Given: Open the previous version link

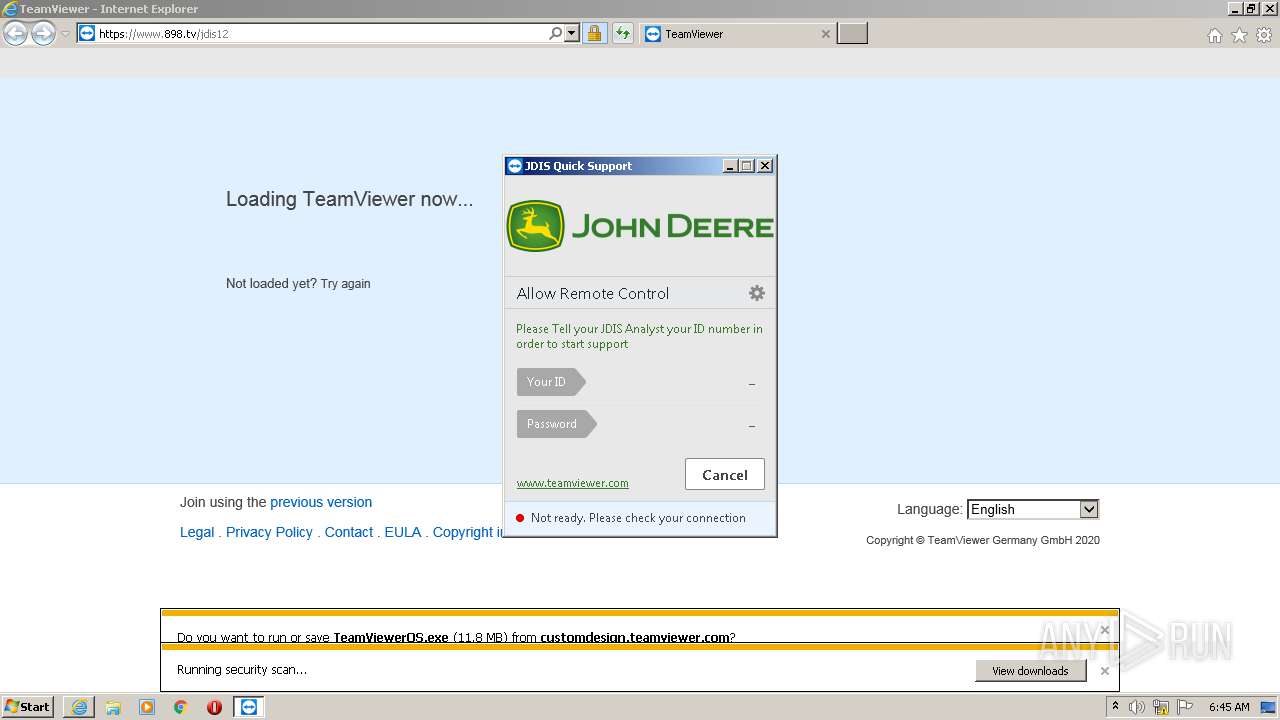Looking at the screenshot, I should [x=321, y=502].
